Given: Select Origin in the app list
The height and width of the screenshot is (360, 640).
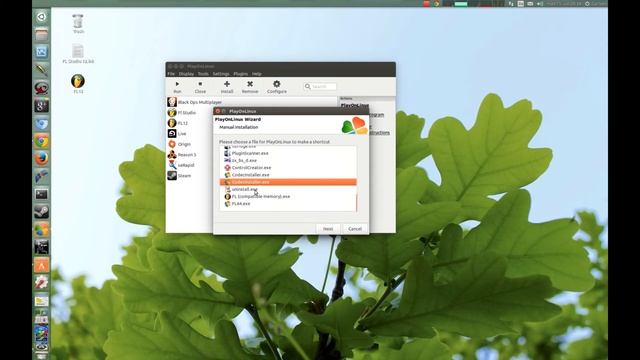Looking at the screenshot, I should [184, 144].
